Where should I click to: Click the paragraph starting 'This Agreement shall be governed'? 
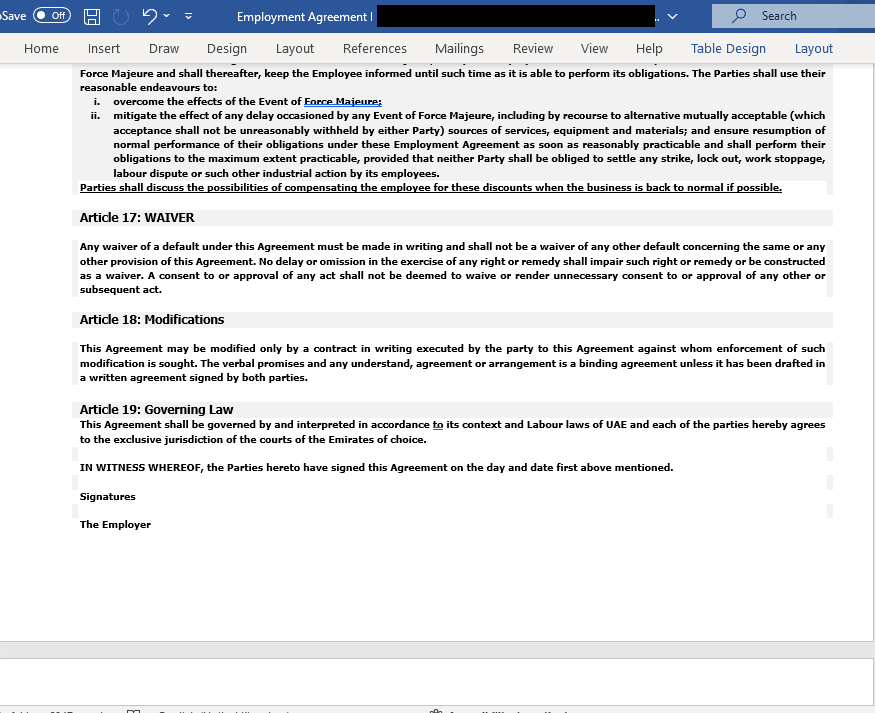coord(453,432)
